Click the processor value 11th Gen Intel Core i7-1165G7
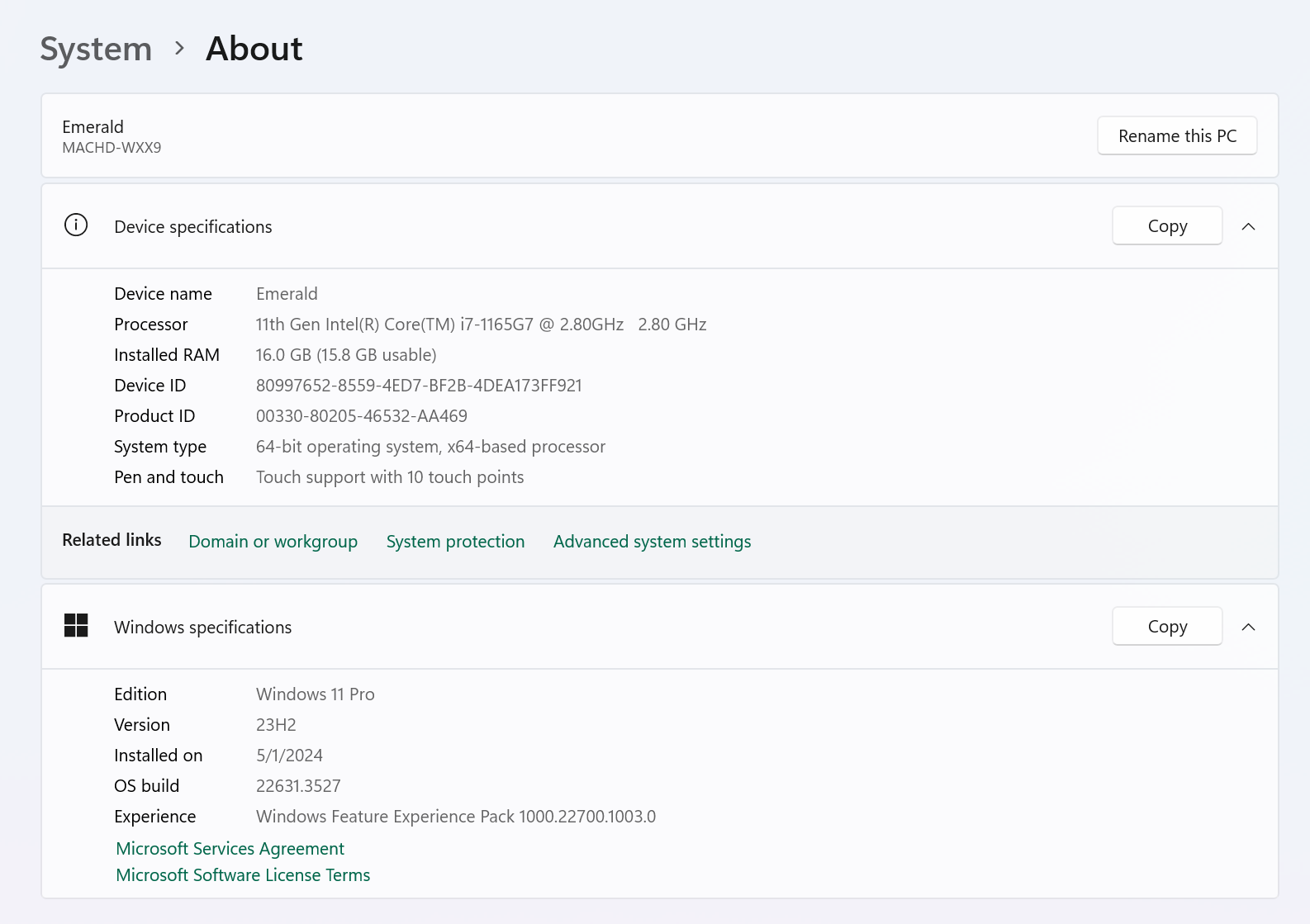 [x=481, y=325]
